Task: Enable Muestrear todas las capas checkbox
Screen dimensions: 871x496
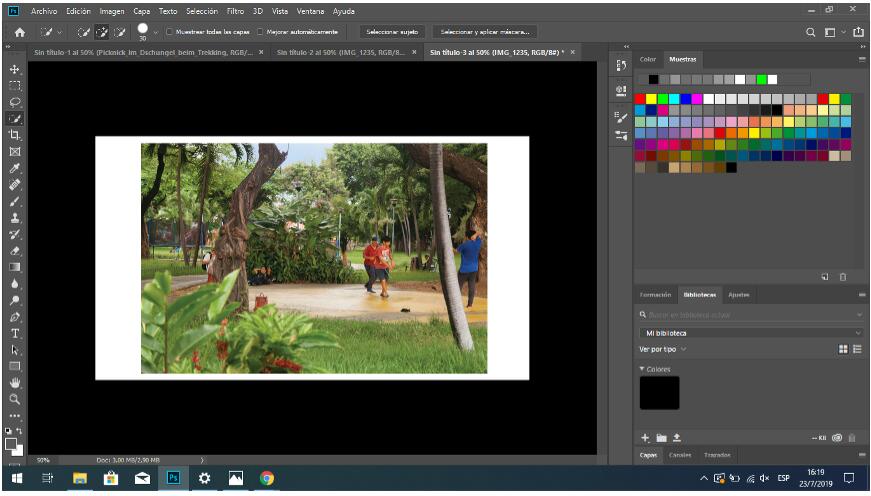Action: (x=170, y=32)
